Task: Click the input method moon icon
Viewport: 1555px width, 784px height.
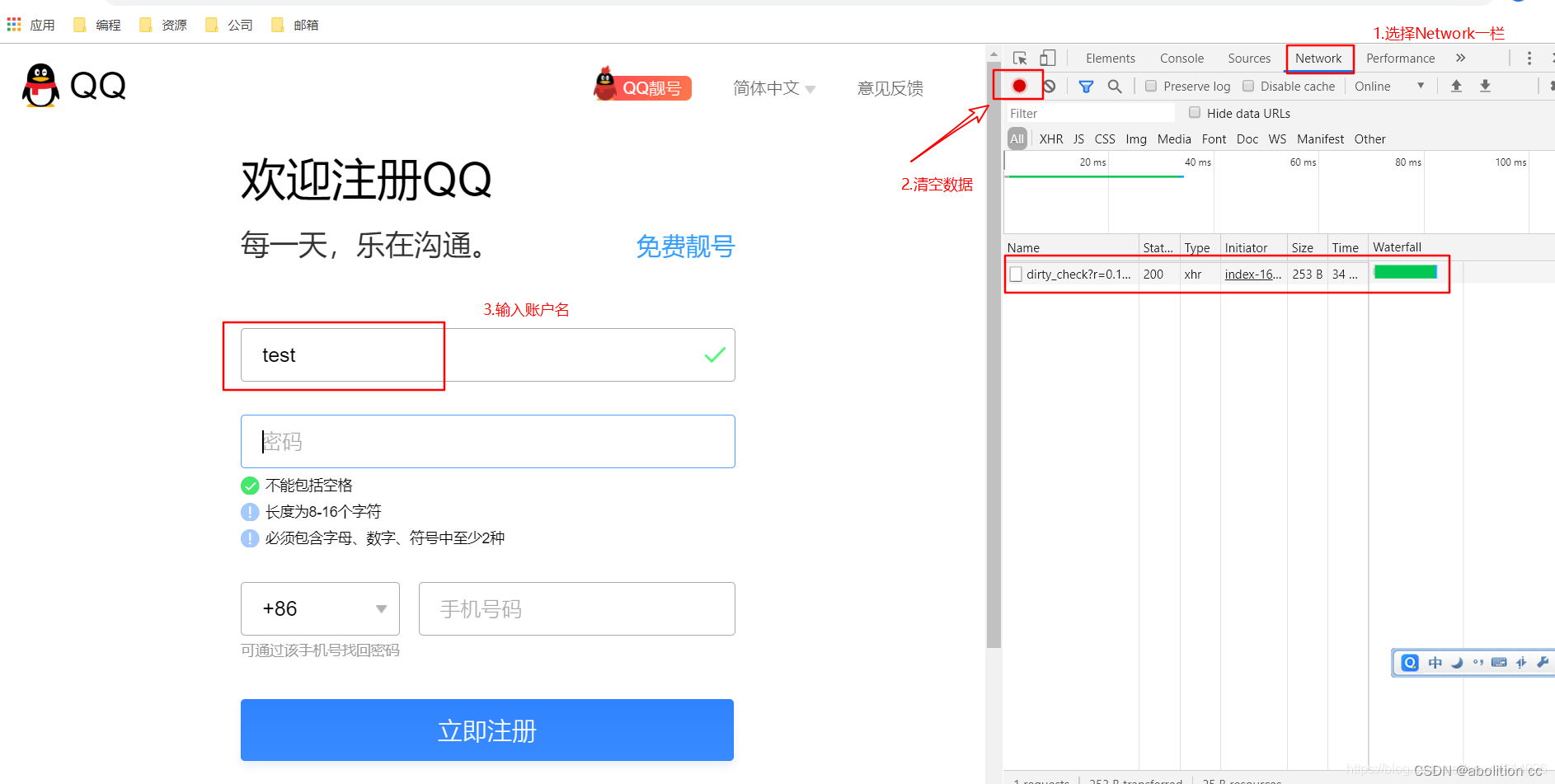Action: coord(1457,663)
